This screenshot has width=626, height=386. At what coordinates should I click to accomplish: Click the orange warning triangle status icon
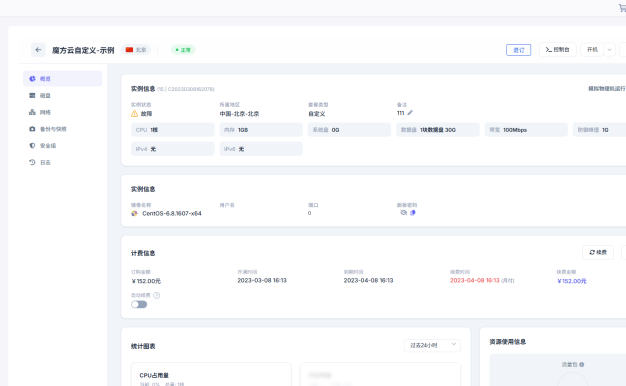135,114
